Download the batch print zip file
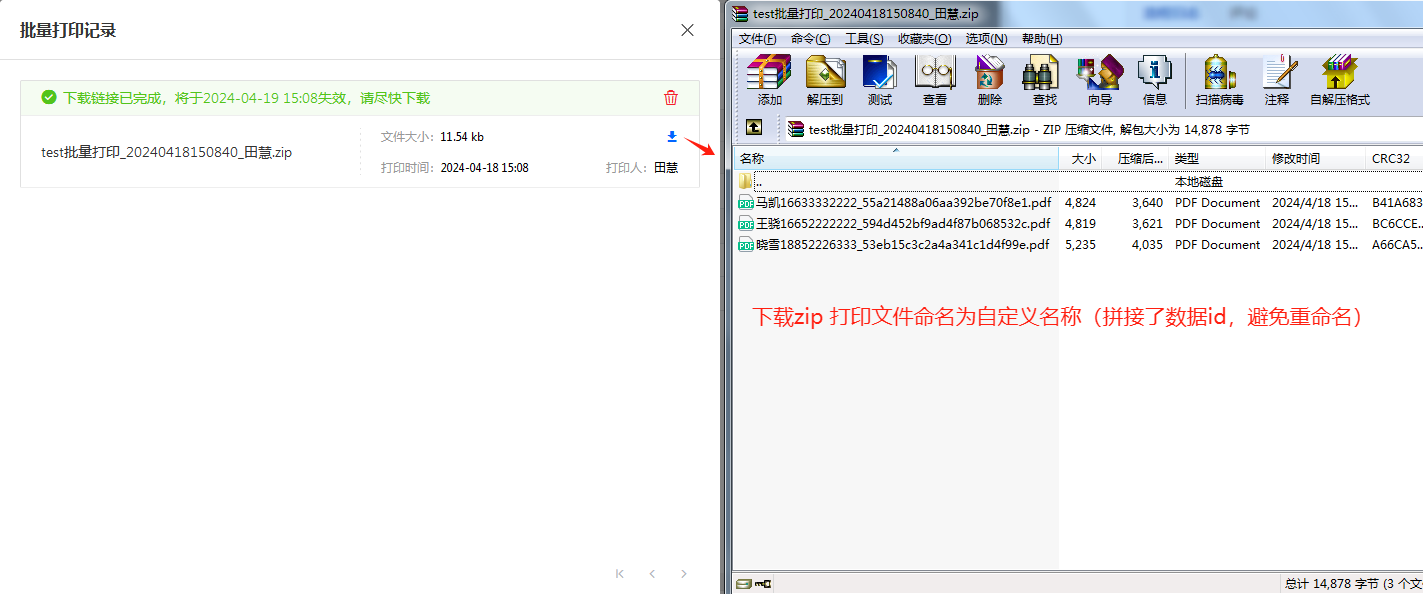The height and width of the screenshot is (594, 1423). 672,137
